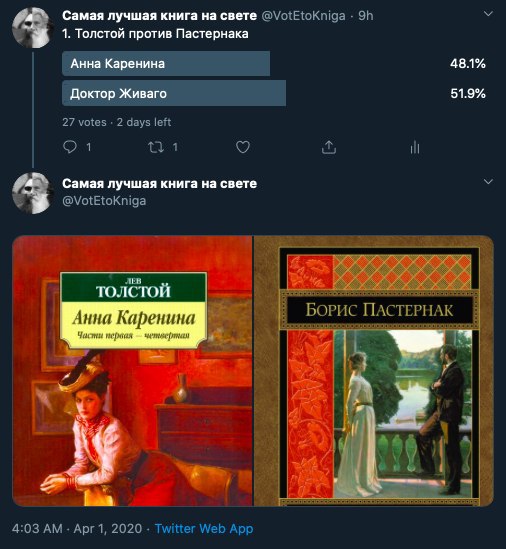Viewport: 506px width, 549px height.
Task: View tweet analytics bar chart icon
Action: pos(415,147)
